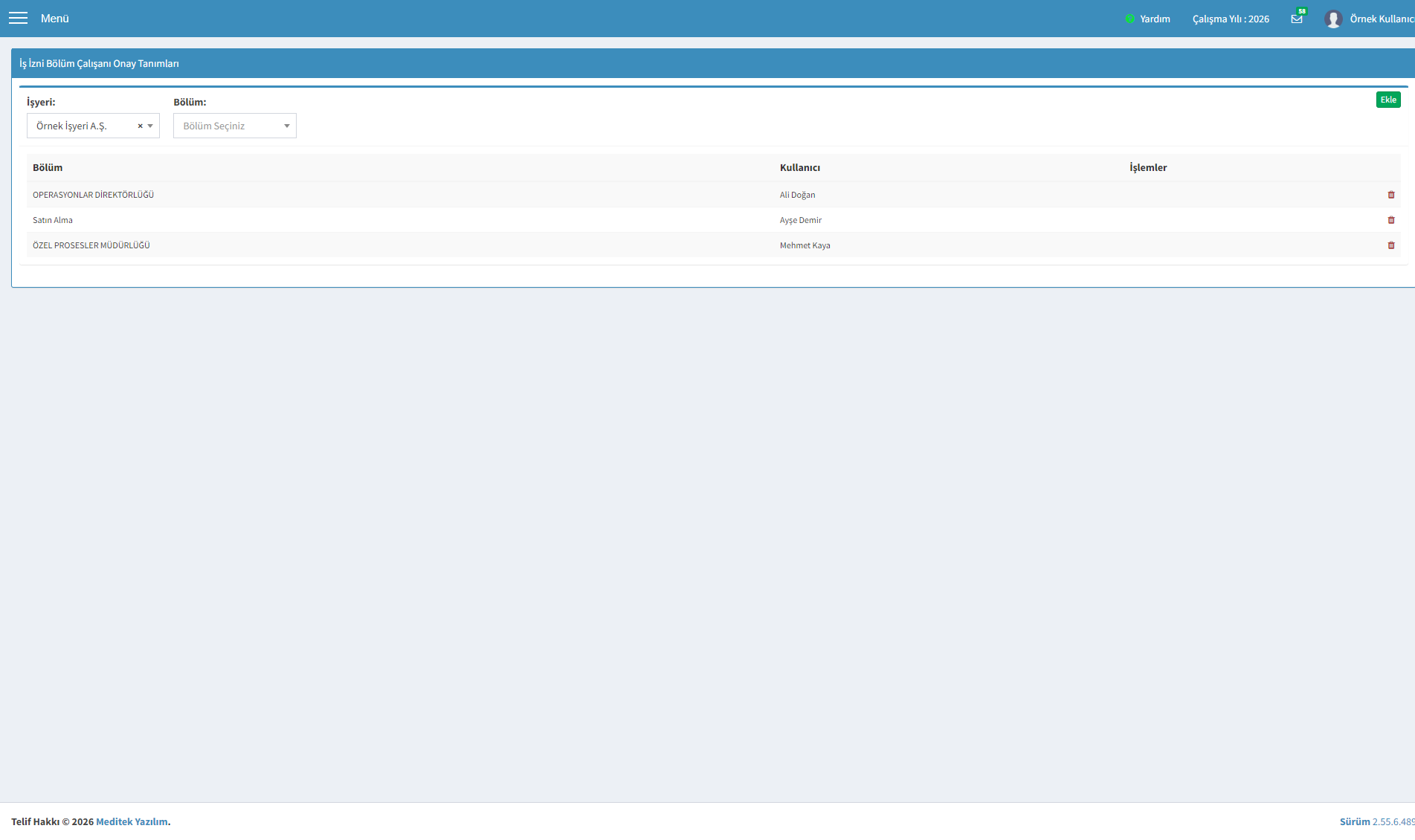Select the Ali Doğan user cell
1415x840 pixels.
pyautogui.click(x=798, y=195)
